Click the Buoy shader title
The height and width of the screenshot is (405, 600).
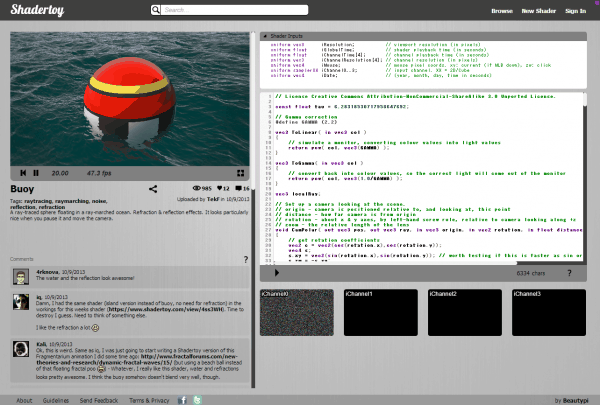click(x=22, y=189)
